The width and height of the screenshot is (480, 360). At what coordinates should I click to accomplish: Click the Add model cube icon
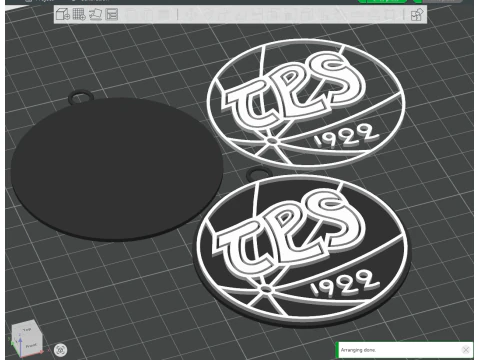coord(63,14)
